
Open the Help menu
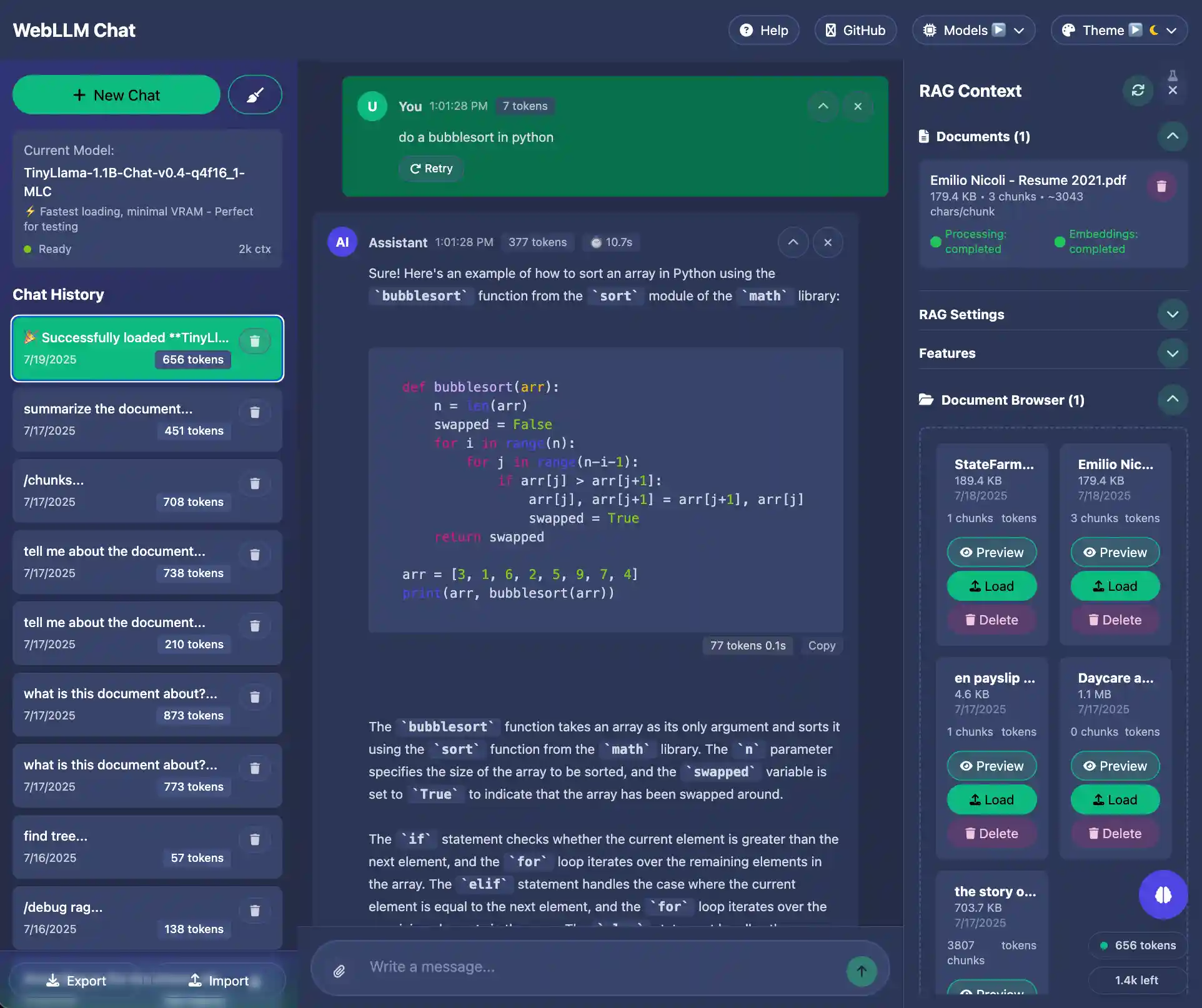coord(763,29)
